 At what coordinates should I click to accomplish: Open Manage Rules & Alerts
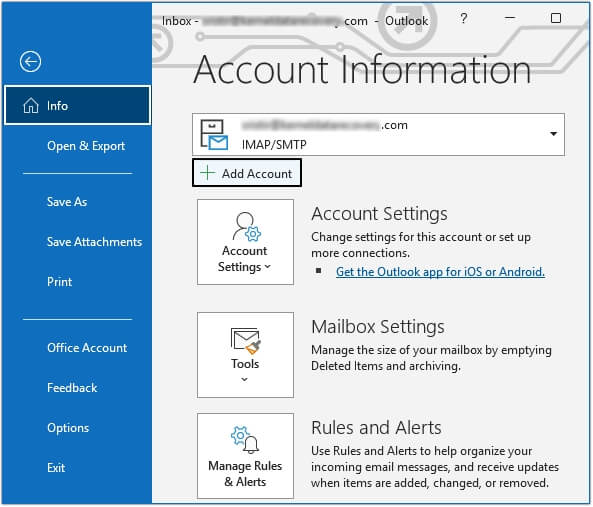pyautogui.click(x=245, y=456)
